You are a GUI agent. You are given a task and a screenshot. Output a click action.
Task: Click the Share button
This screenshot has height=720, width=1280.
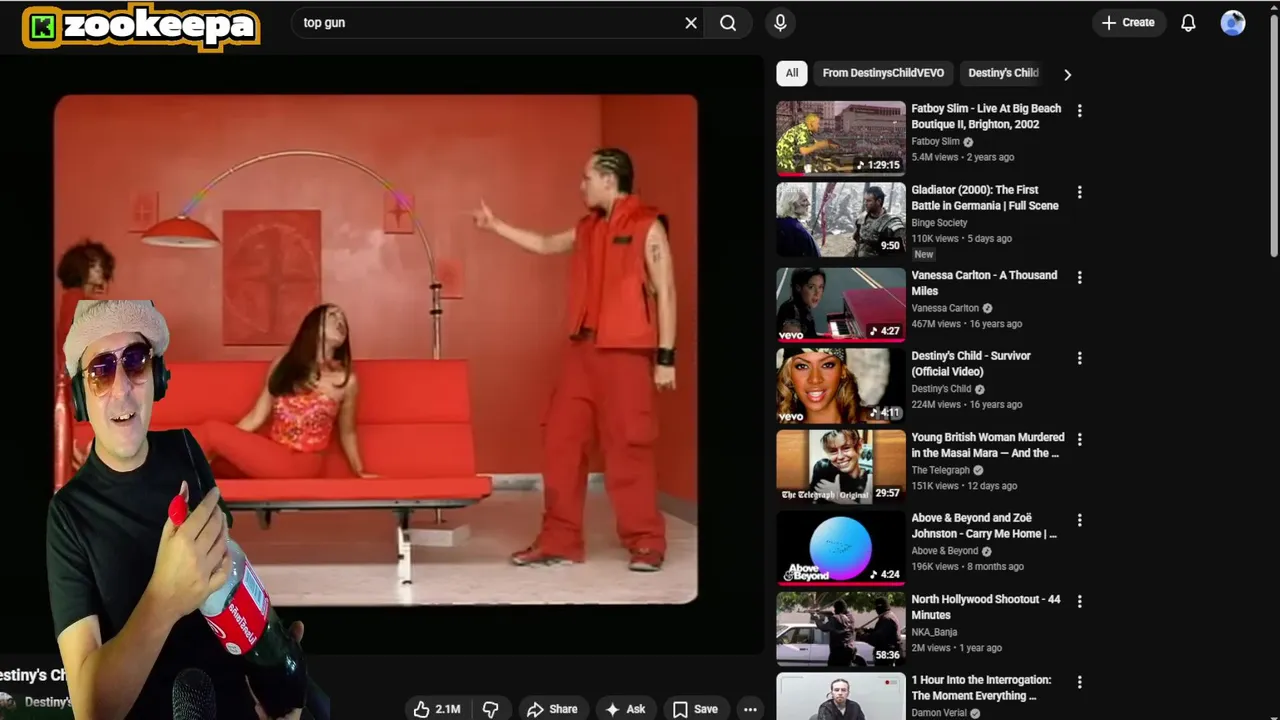[552, 709]
